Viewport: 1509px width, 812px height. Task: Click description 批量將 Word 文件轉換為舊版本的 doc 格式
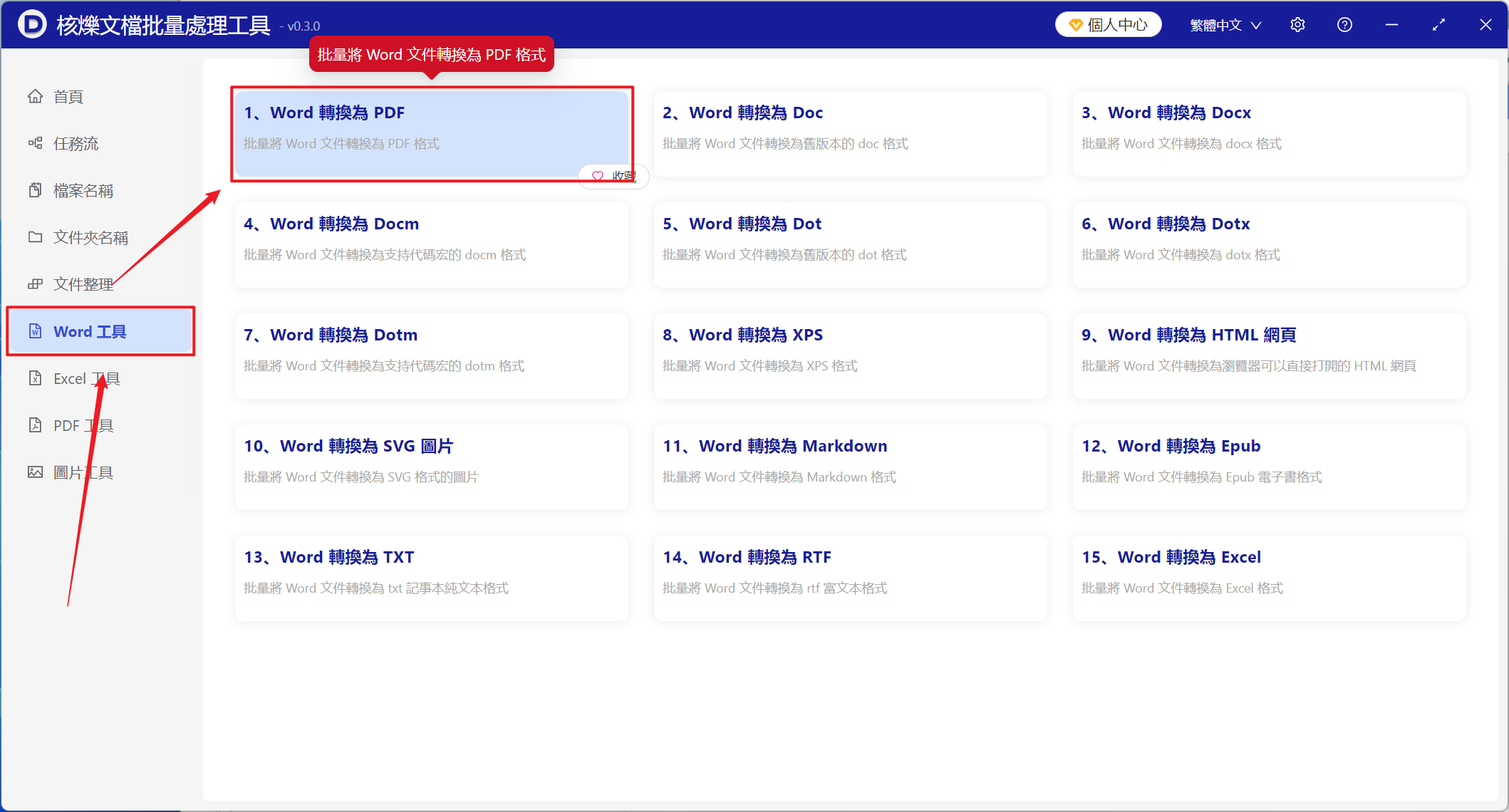[x=785, y=144]
